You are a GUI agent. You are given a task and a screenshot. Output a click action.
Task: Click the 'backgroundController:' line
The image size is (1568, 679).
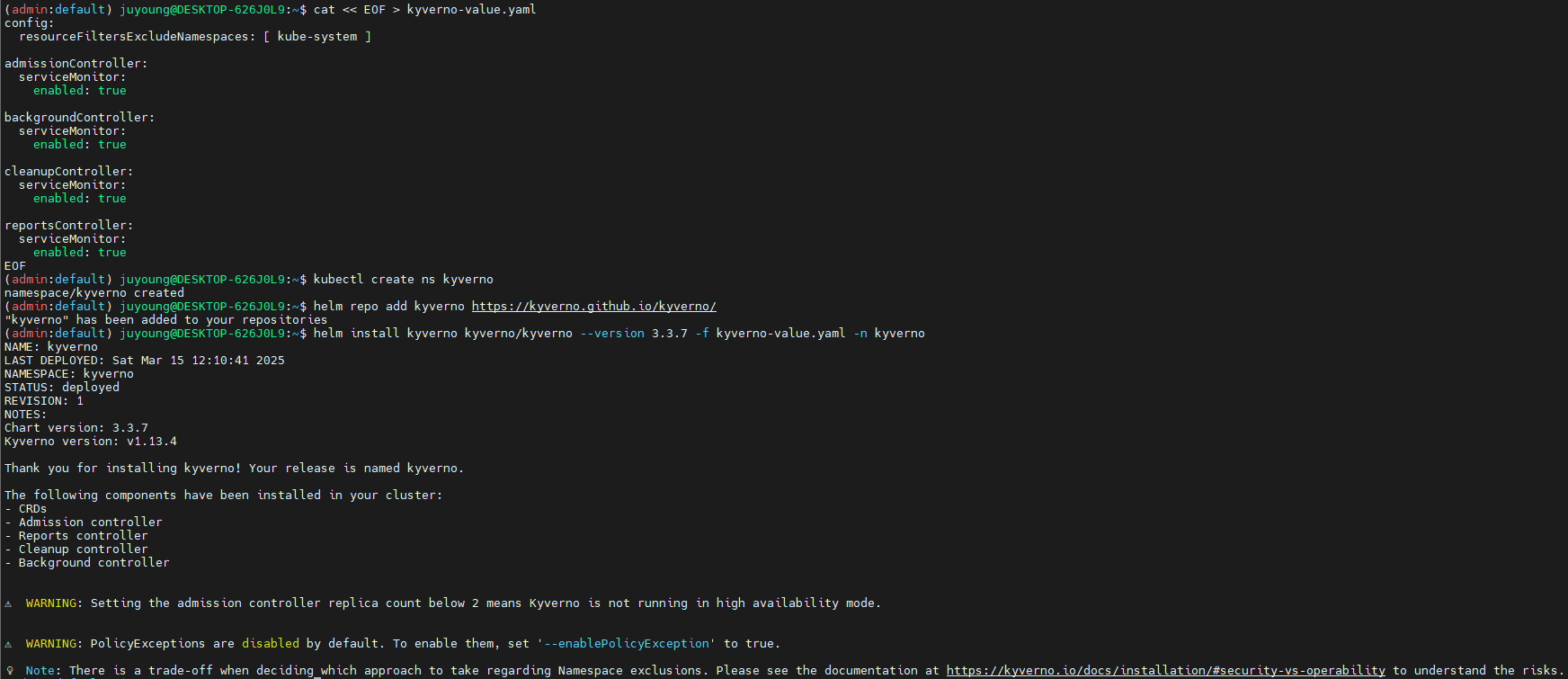[80, 118]
